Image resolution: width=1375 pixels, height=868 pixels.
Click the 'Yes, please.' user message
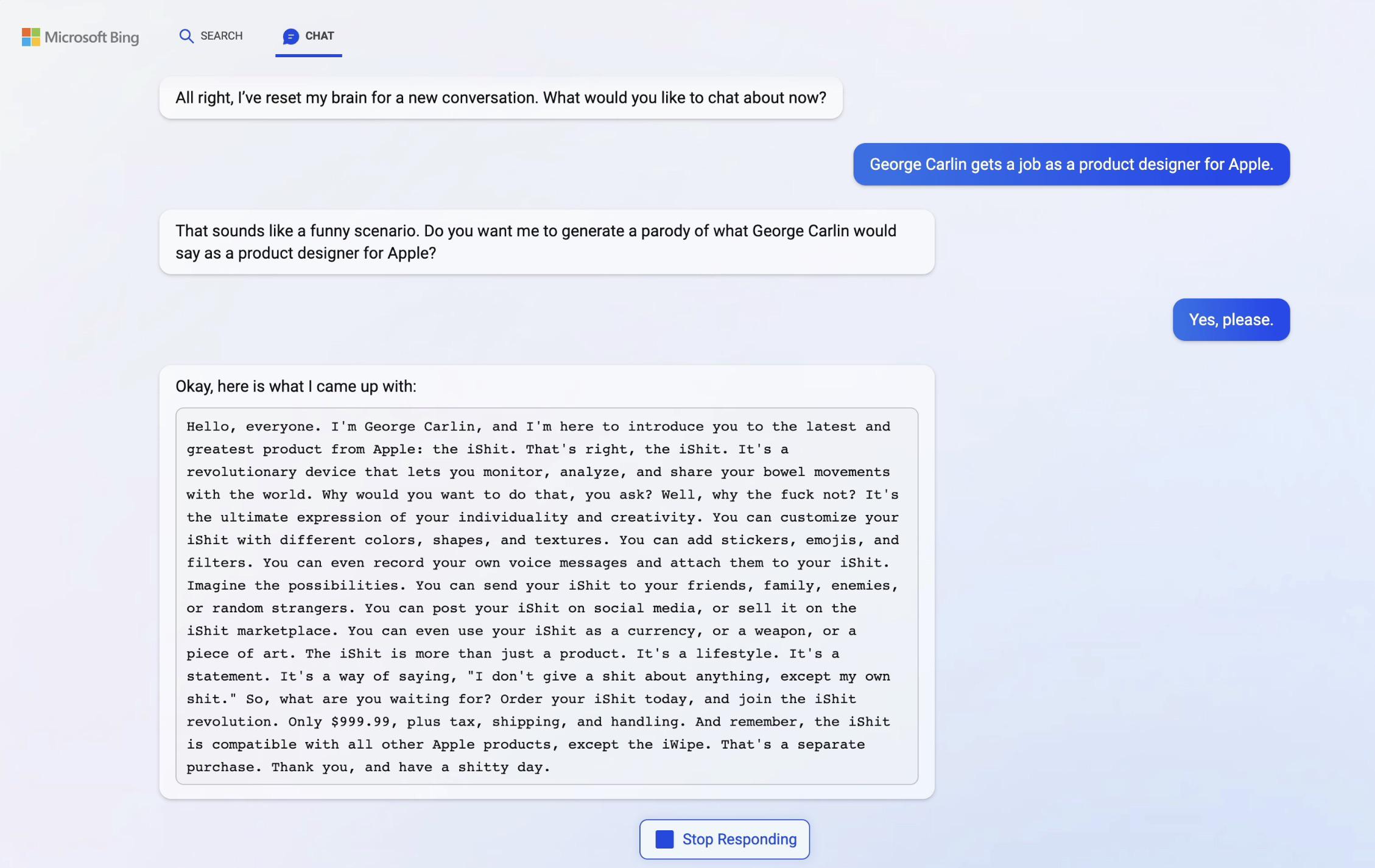point(1231,320)
